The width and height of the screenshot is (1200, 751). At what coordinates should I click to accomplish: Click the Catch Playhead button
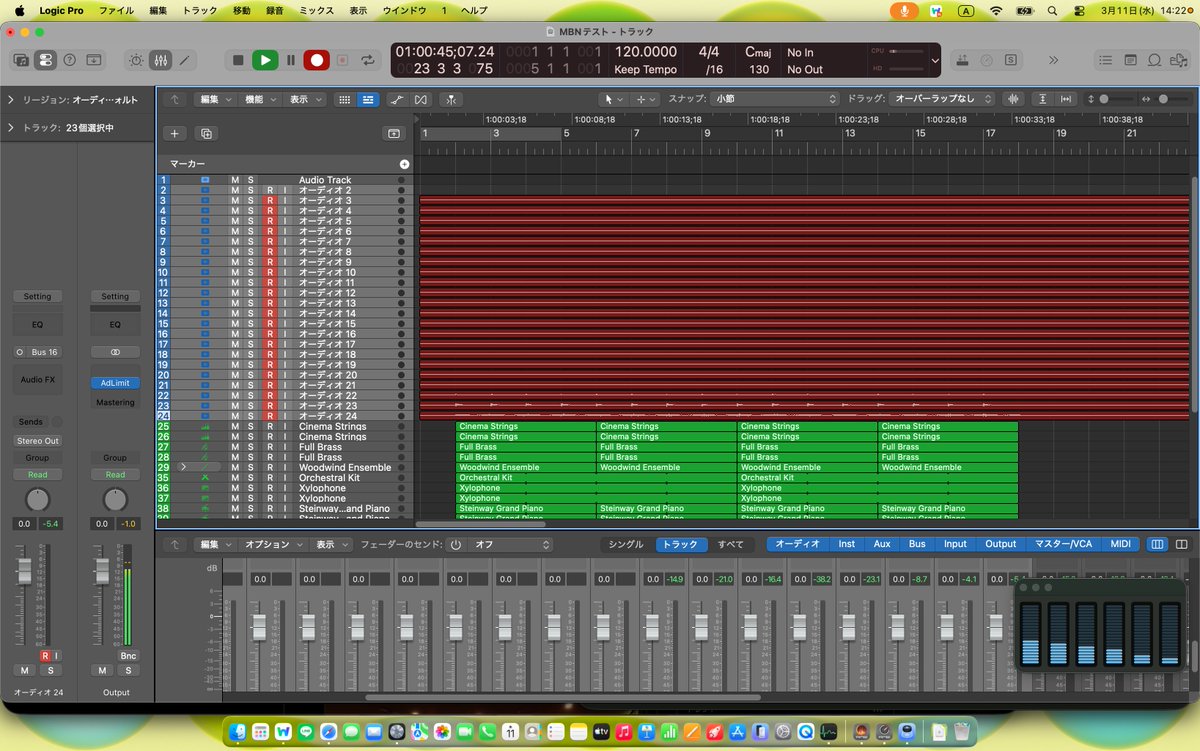point(452,100)
